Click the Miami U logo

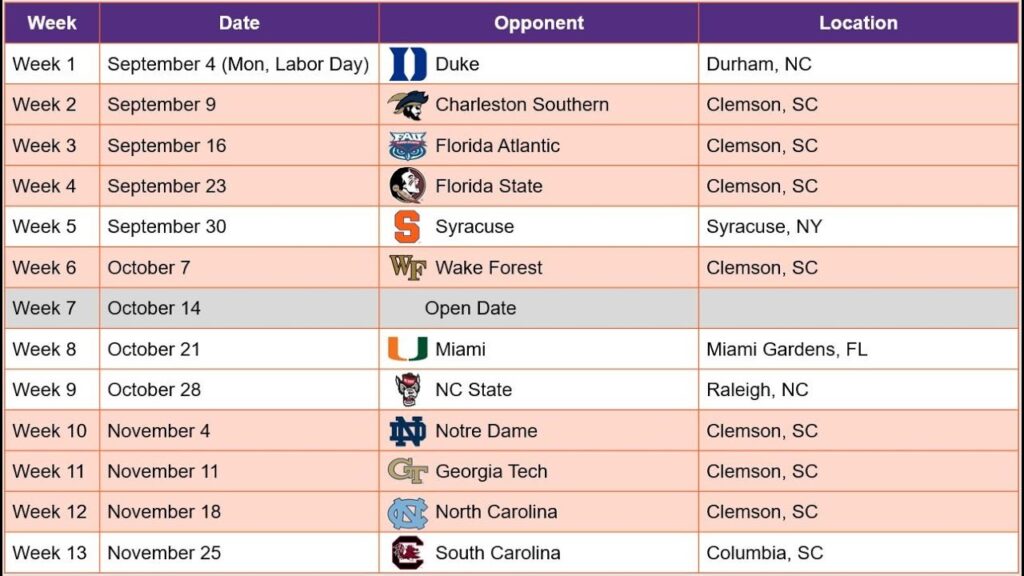click(x=408, y=349)
